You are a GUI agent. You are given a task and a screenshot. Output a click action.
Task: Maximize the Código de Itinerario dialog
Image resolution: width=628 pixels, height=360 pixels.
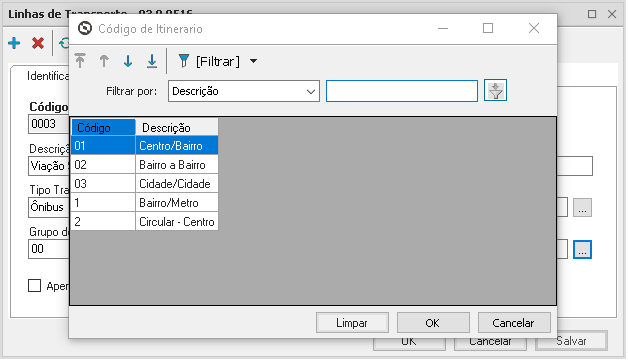tap(488, 28)
